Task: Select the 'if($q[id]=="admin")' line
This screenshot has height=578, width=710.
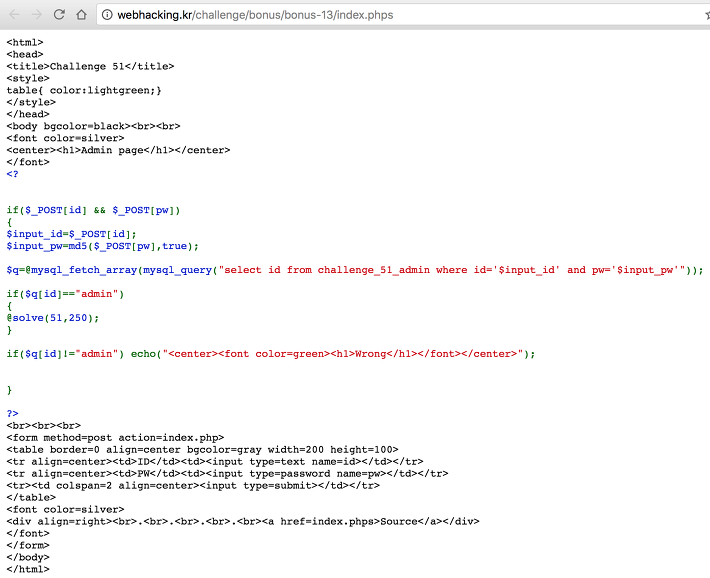Action: (x=65, y=294)
